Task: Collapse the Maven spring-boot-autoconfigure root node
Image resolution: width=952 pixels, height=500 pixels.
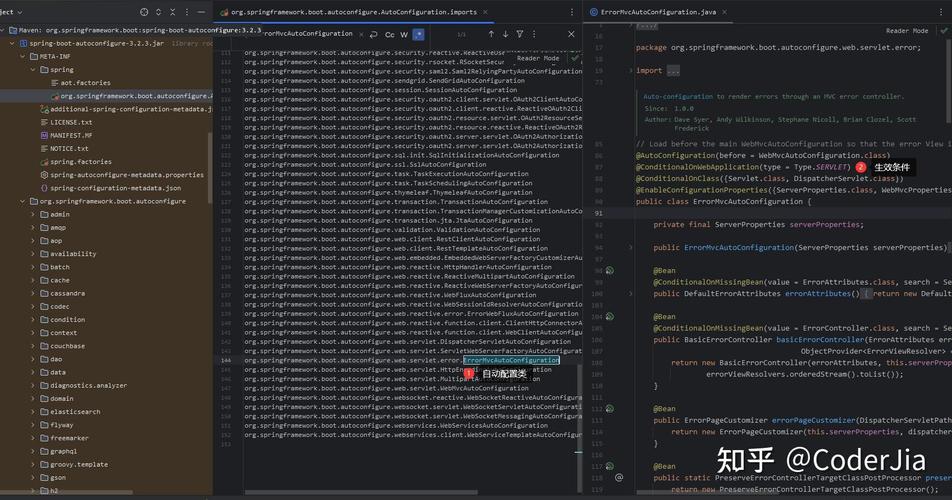Action: 3,30
